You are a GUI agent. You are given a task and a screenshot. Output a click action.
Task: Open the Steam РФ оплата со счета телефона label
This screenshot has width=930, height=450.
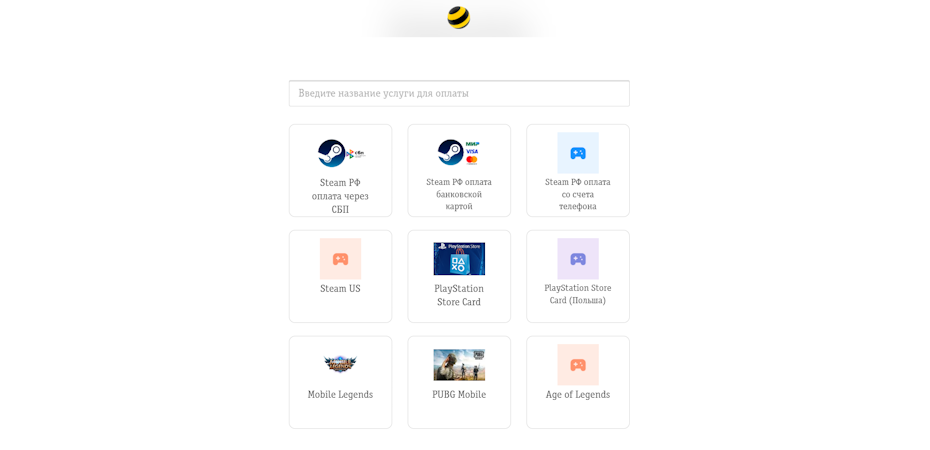pos(578,194)
